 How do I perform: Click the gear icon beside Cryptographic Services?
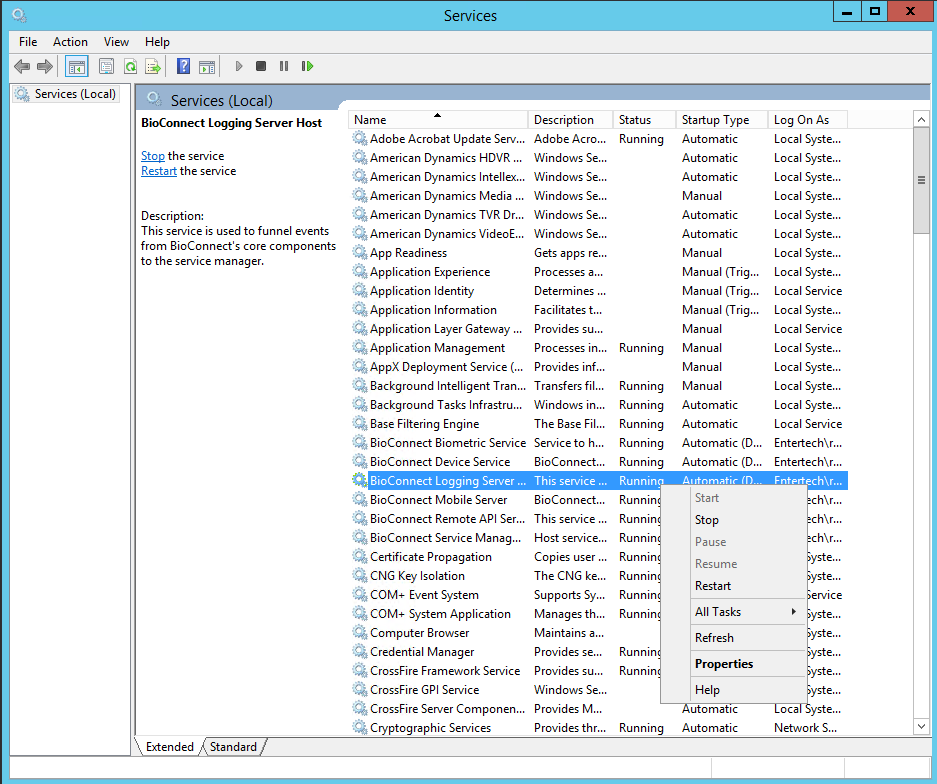360,728
